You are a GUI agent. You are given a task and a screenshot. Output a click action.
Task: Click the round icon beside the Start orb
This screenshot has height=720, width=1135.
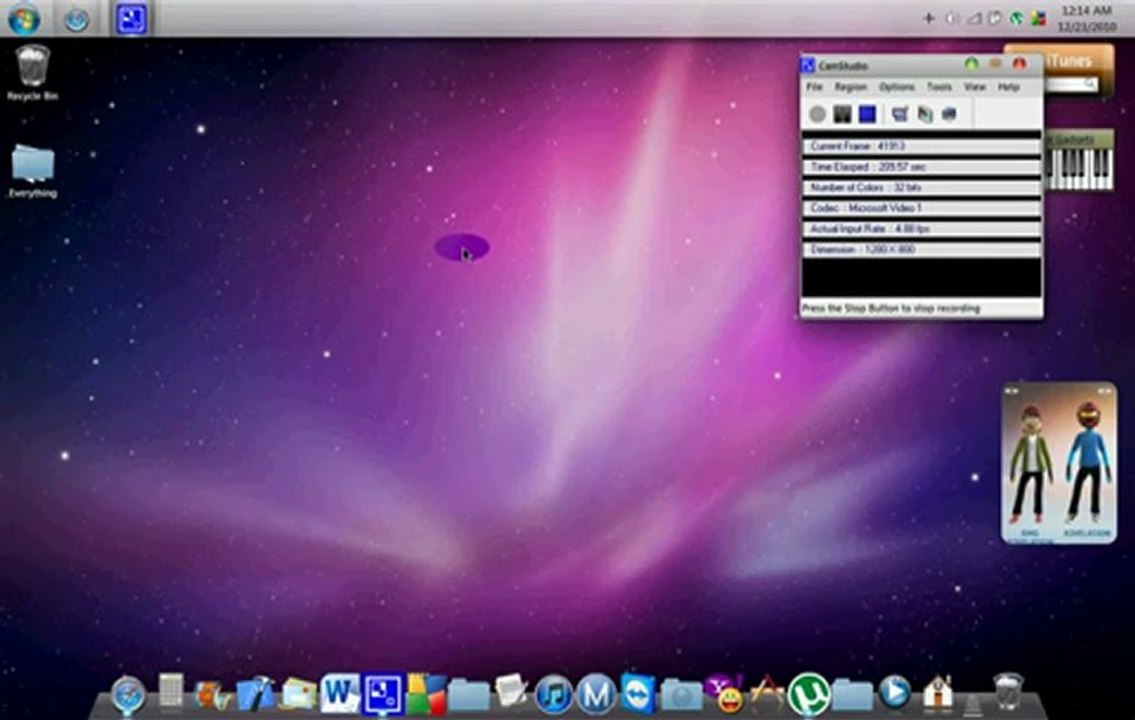tap(76, 20)
